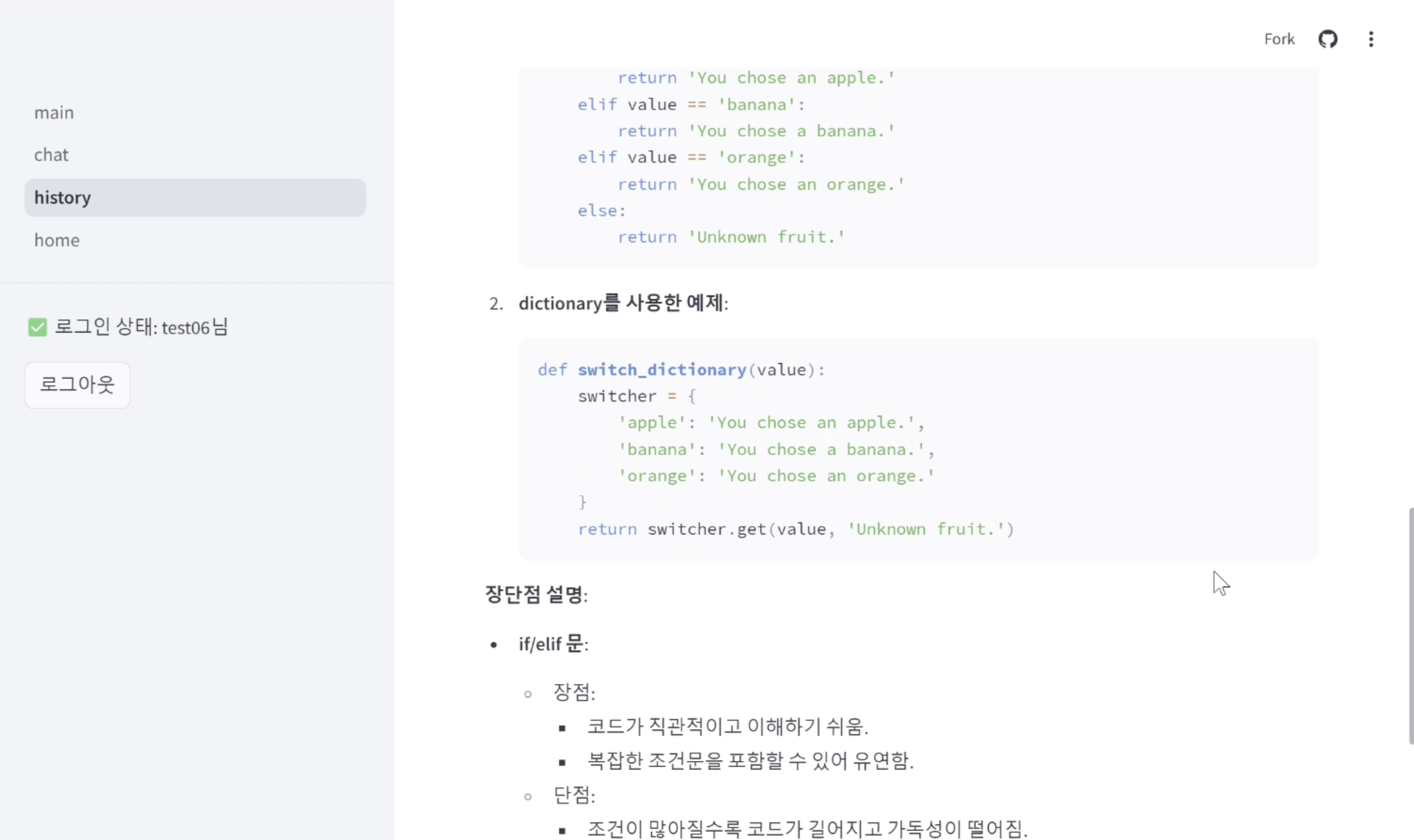This screenshot has width=1414, height=840.
Task: Click the line return 'You chose an orange.'
Action: coord(762,184)
